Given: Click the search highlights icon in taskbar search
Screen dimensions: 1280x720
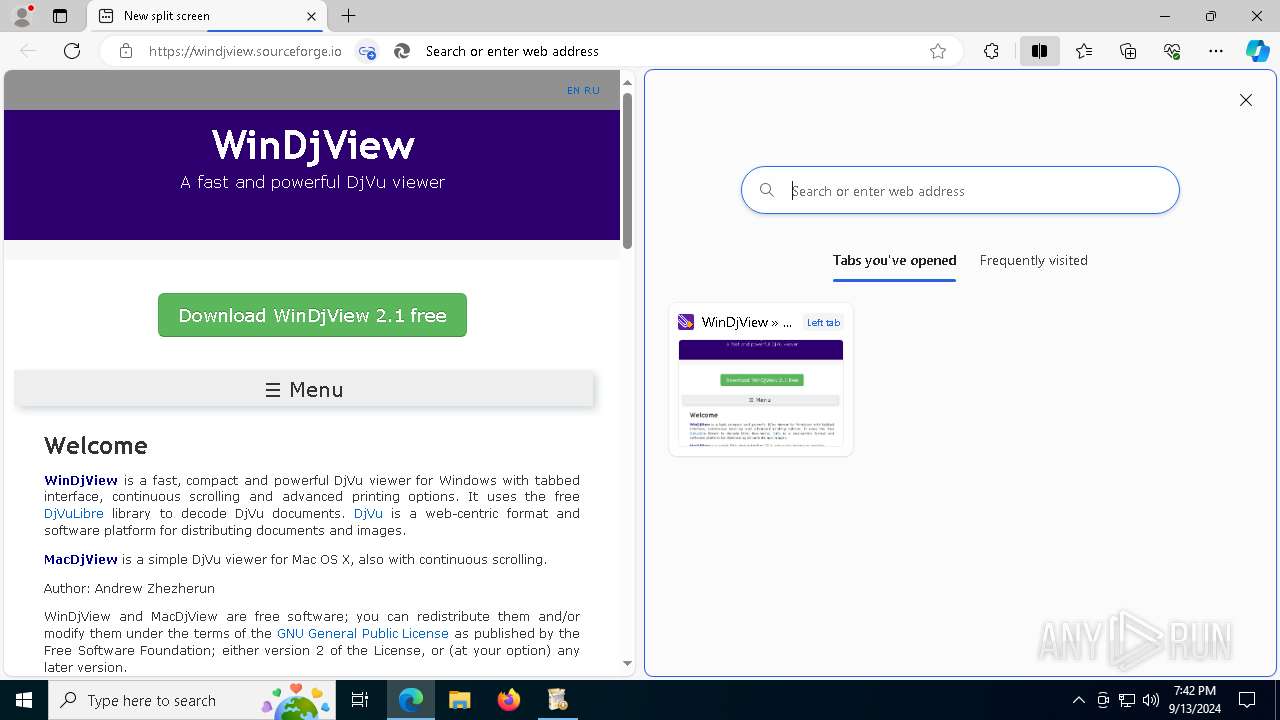Looking at the screenshot, I should coord(296,700).
